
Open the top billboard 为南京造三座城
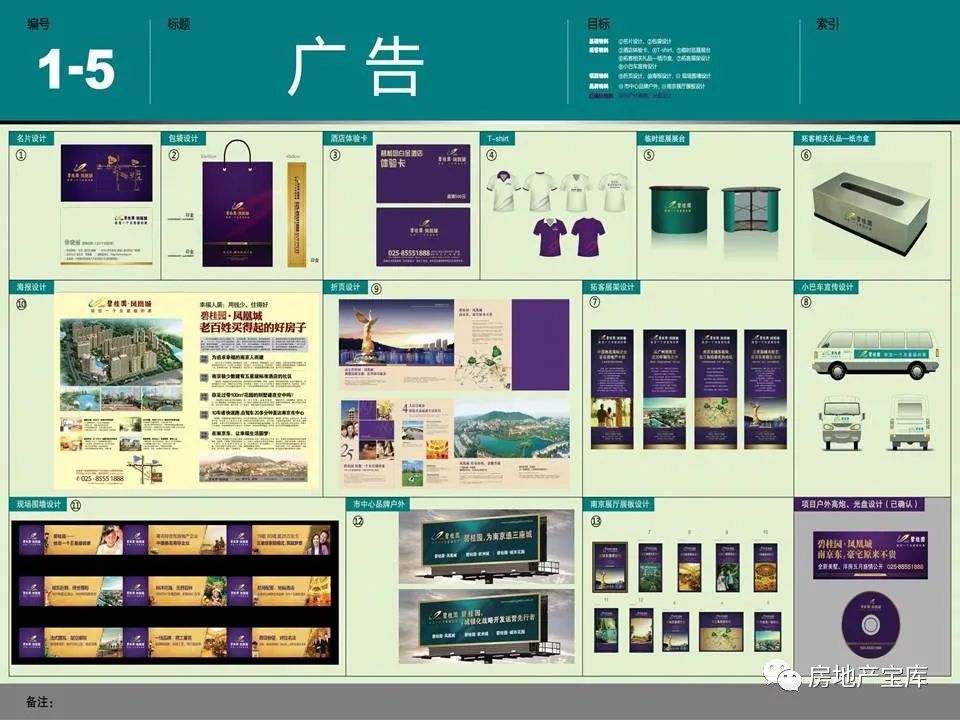486,547
